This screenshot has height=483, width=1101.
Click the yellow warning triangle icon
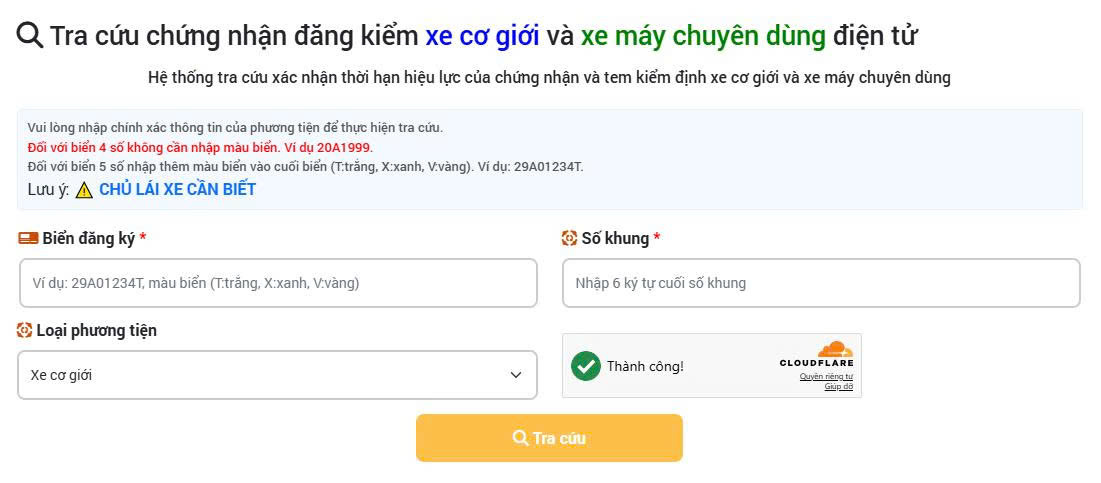(x=84, y=190)
